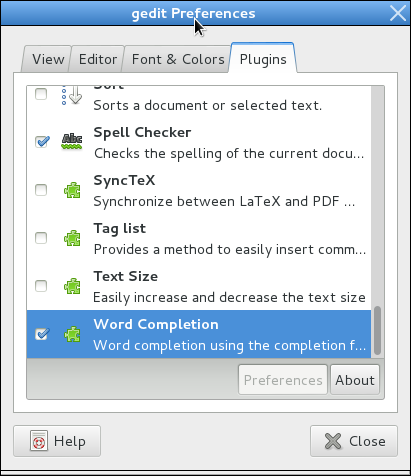411x476 pixels.
Task: Click the Spell Checker Abc icon
Action: [x=72, y=142]
